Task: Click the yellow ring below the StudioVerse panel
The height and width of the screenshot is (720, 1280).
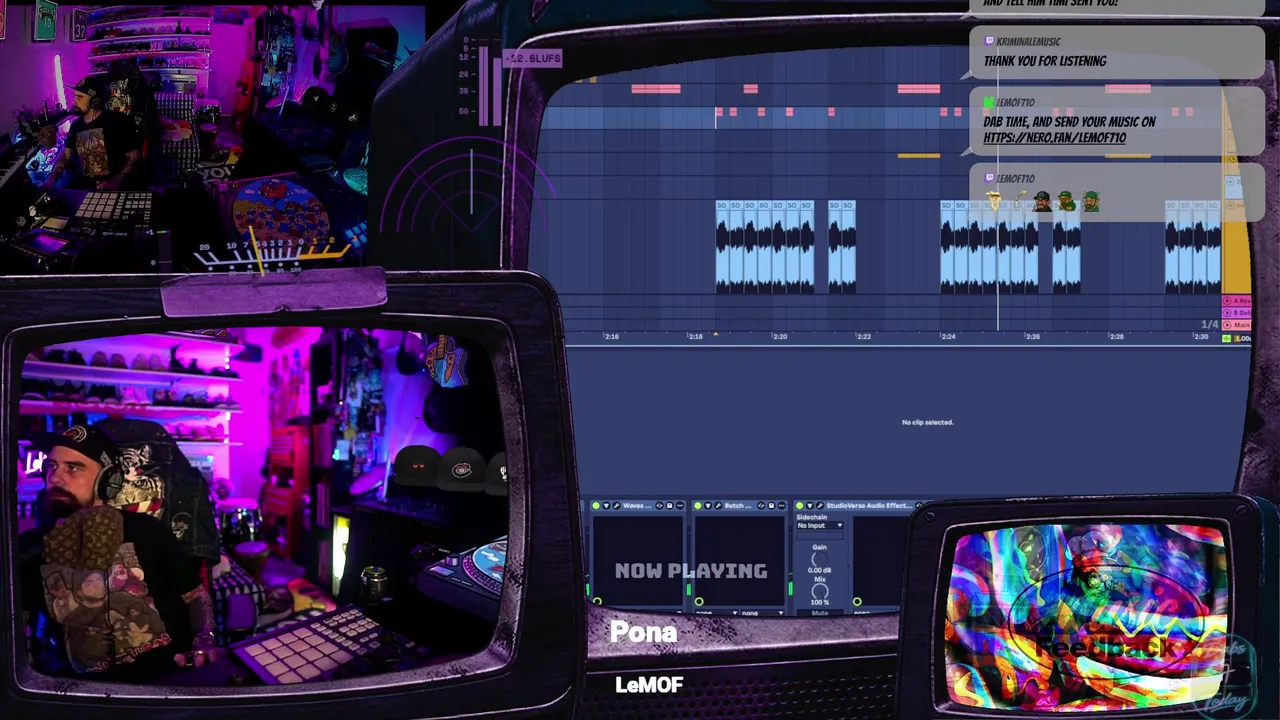Action: (x=857, y=602)
